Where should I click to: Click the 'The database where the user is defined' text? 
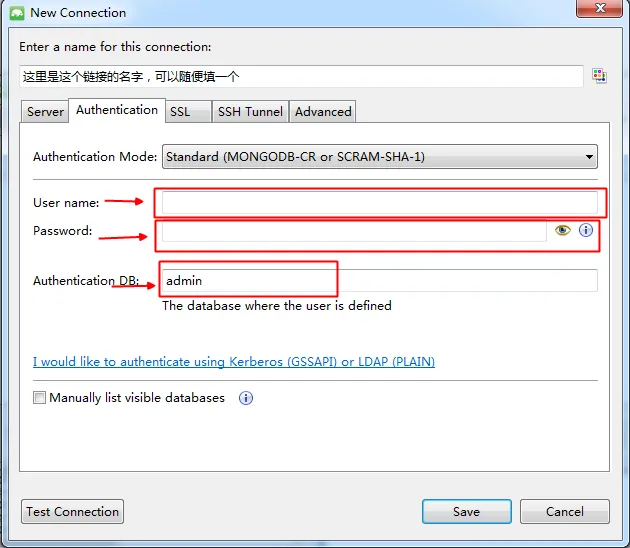click(276, 306)
